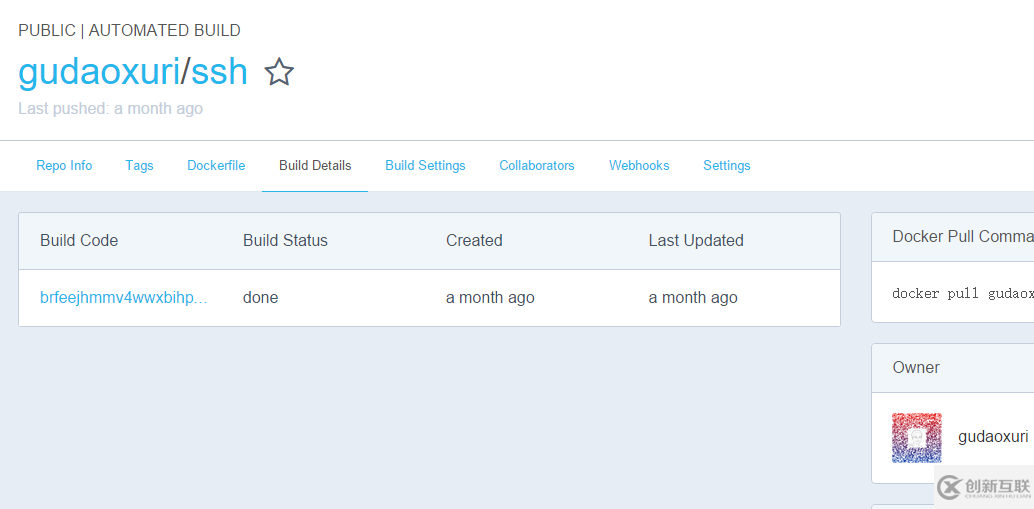The width and height of the screenshot is (1034, 509).
Task: Select the Build Details tab
Action: [x=315, y=165]
